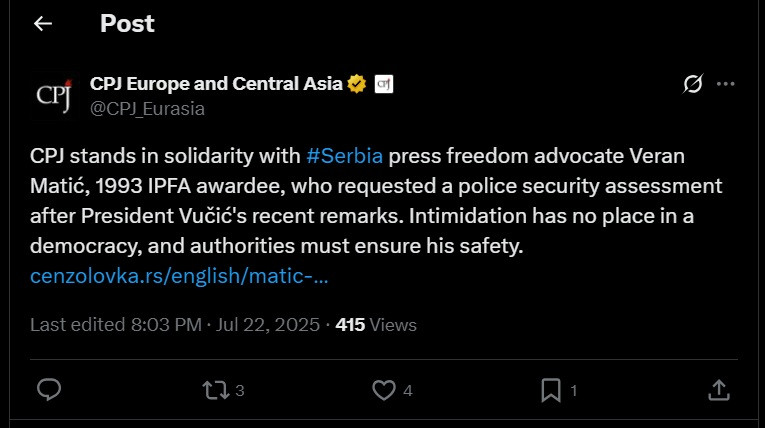
Task: Open the three-dot more options menu
Action: click(x=725, y=84)
